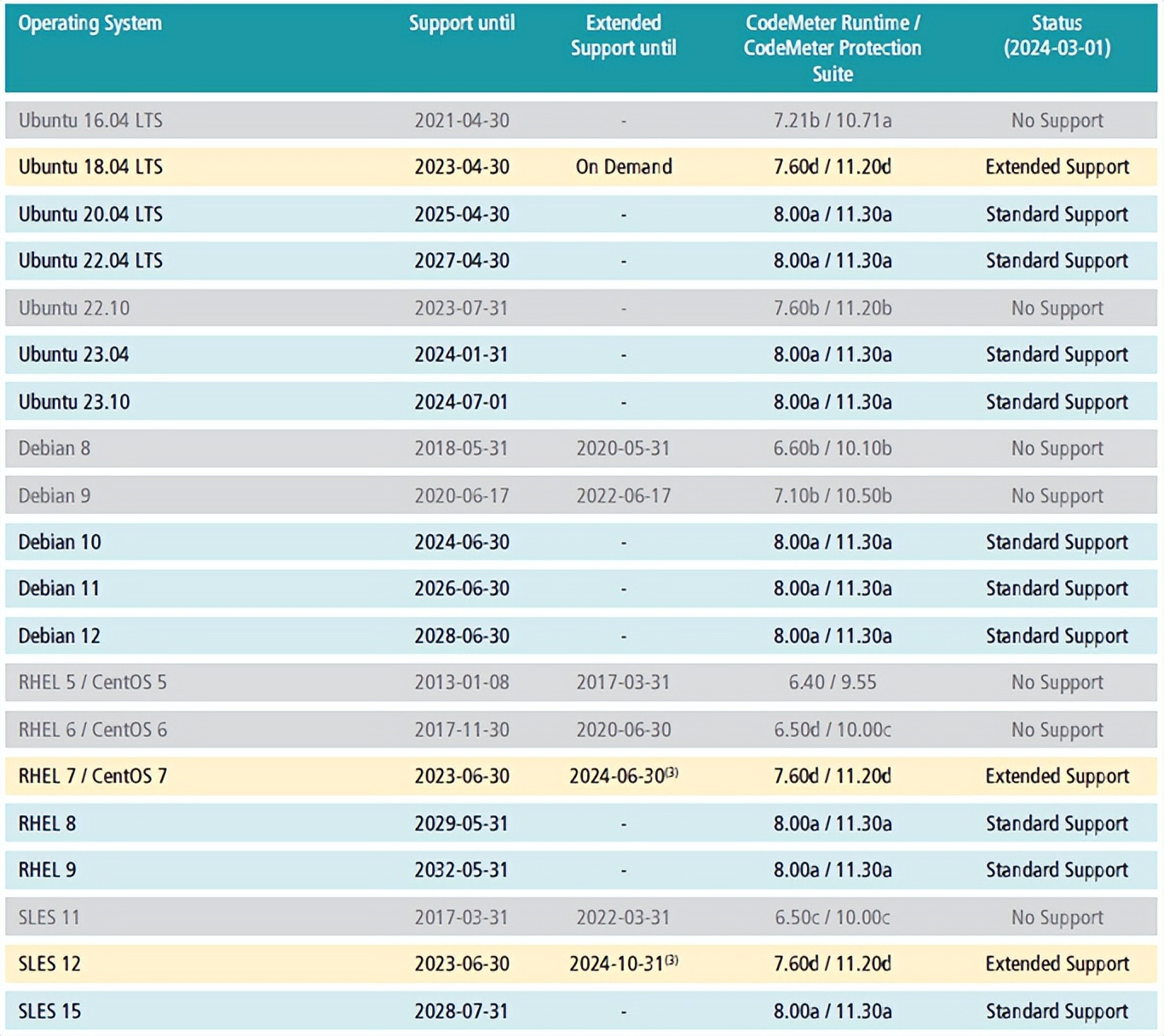Click Standard Support status in RHEL 9 row
The image size is (1164, 1036).
click(1057, 870)
